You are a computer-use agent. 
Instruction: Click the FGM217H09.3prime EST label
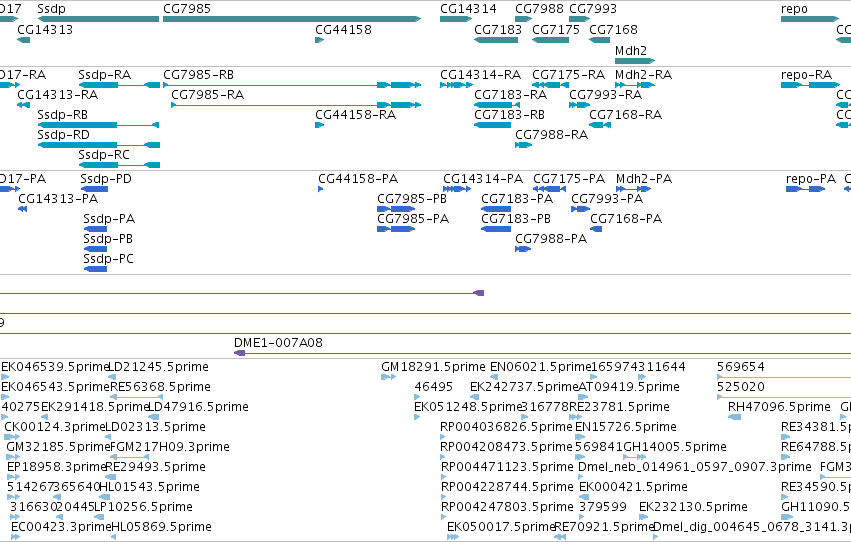[169, 447]
